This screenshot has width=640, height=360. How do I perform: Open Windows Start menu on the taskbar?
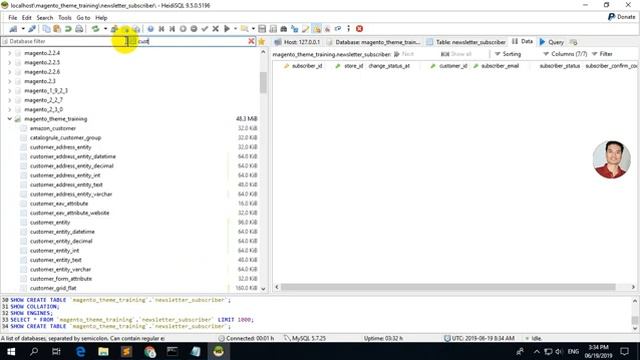point(11,351)
